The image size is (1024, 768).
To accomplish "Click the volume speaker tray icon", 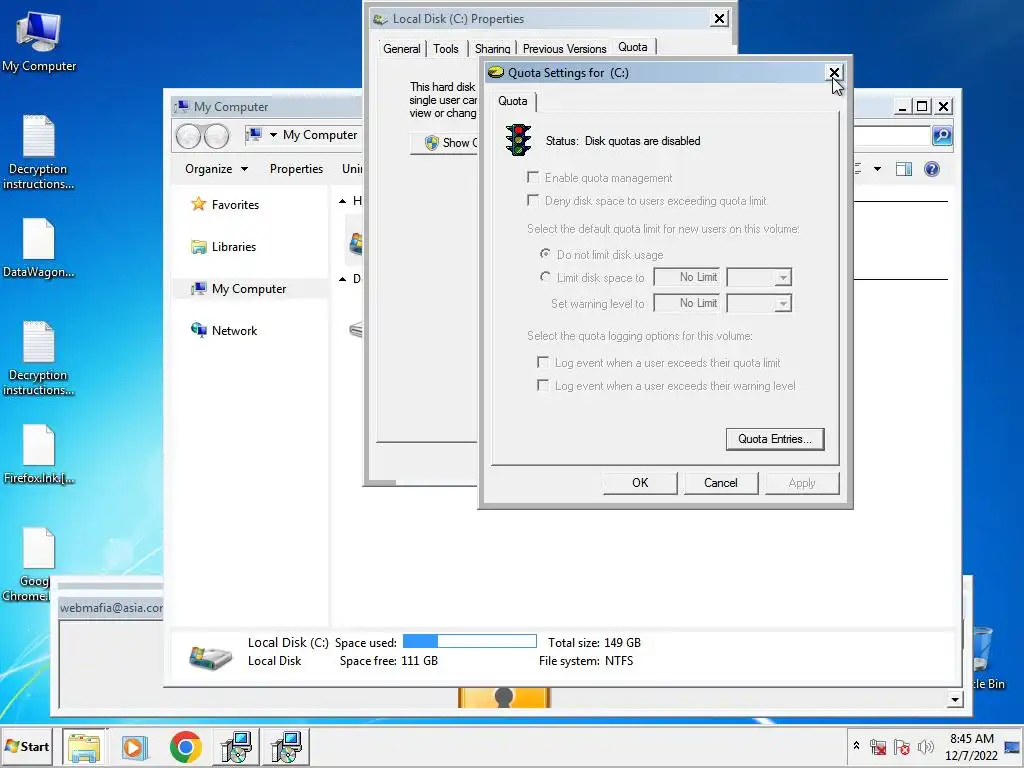I will click(x=925, y=747).
